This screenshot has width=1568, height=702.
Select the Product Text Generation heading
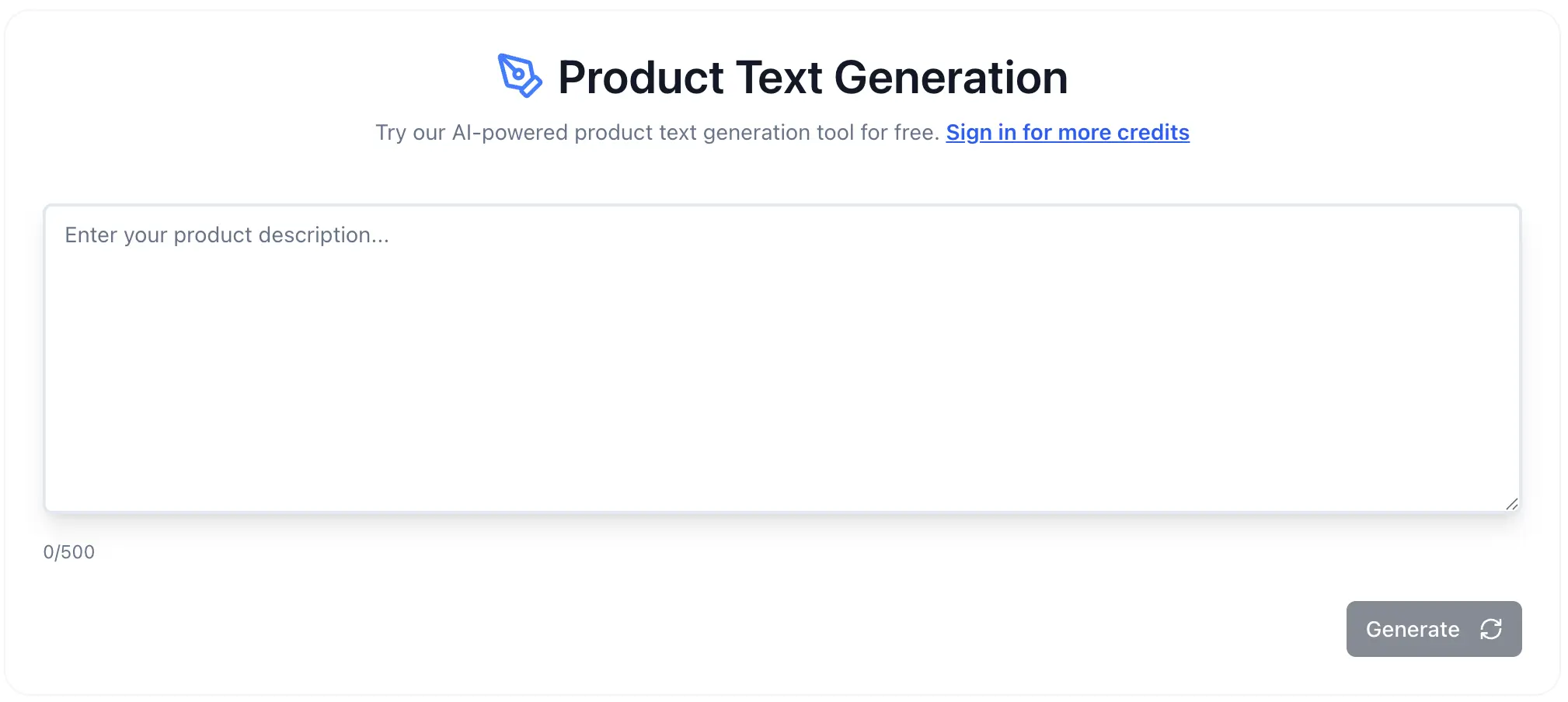tap(813, 76)
